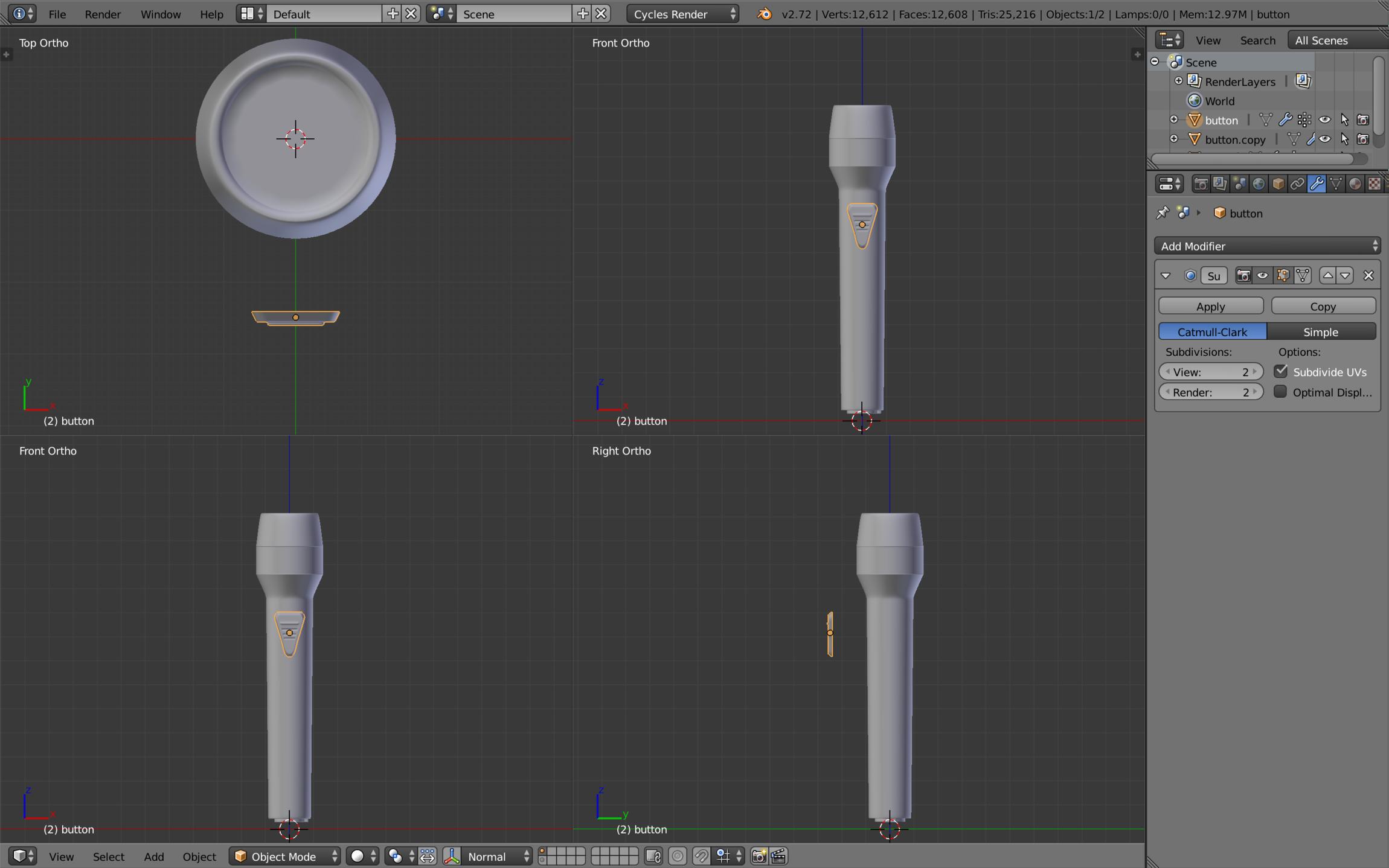Open the 3D view Select menu

109,856
